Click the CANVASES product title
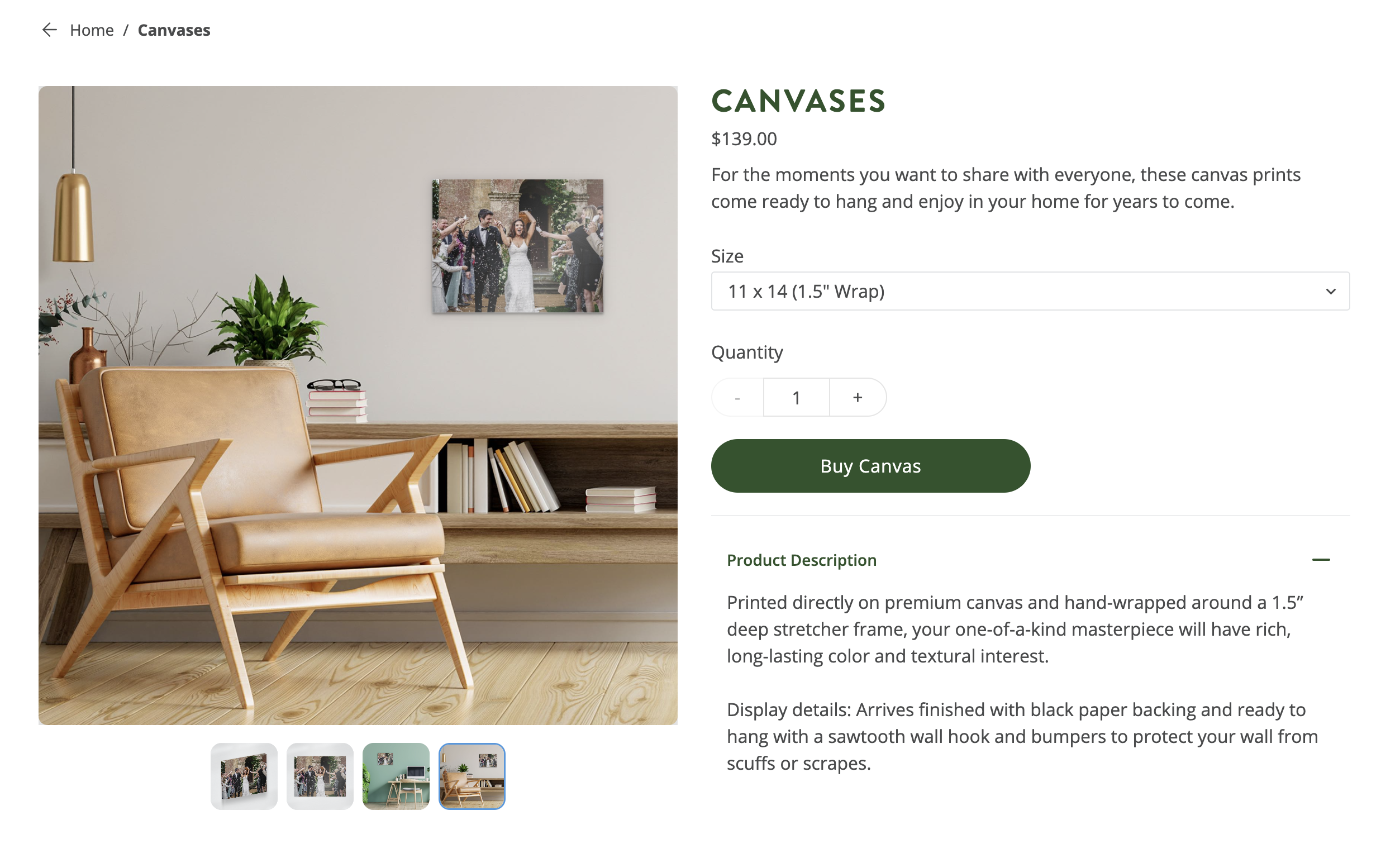Viewport: 1400px width, 858px height. coord(798,101)
